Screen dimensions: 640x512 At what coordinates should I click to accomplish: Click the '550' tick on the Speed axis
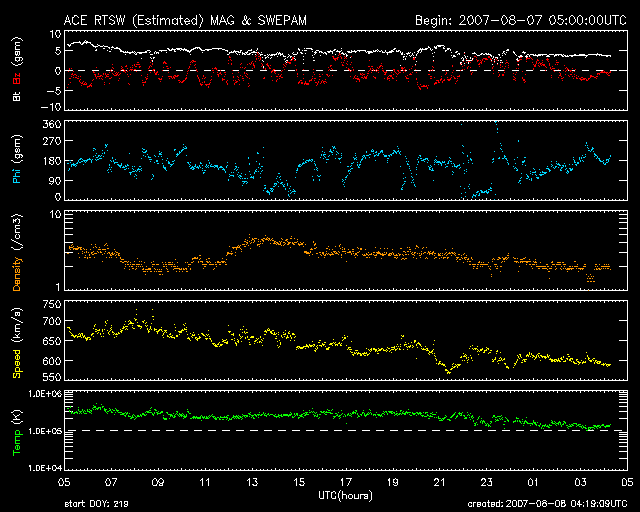tap(52, 377)
